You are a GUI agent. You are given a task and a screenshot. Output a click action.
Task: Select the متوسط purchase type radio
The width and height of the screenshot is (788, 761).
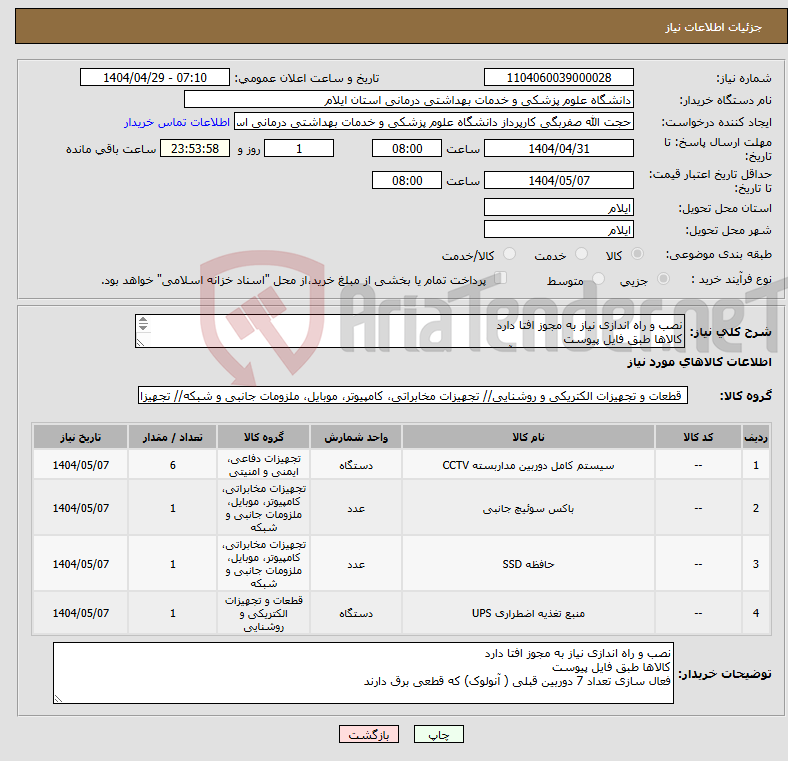(x=598, y=278)
